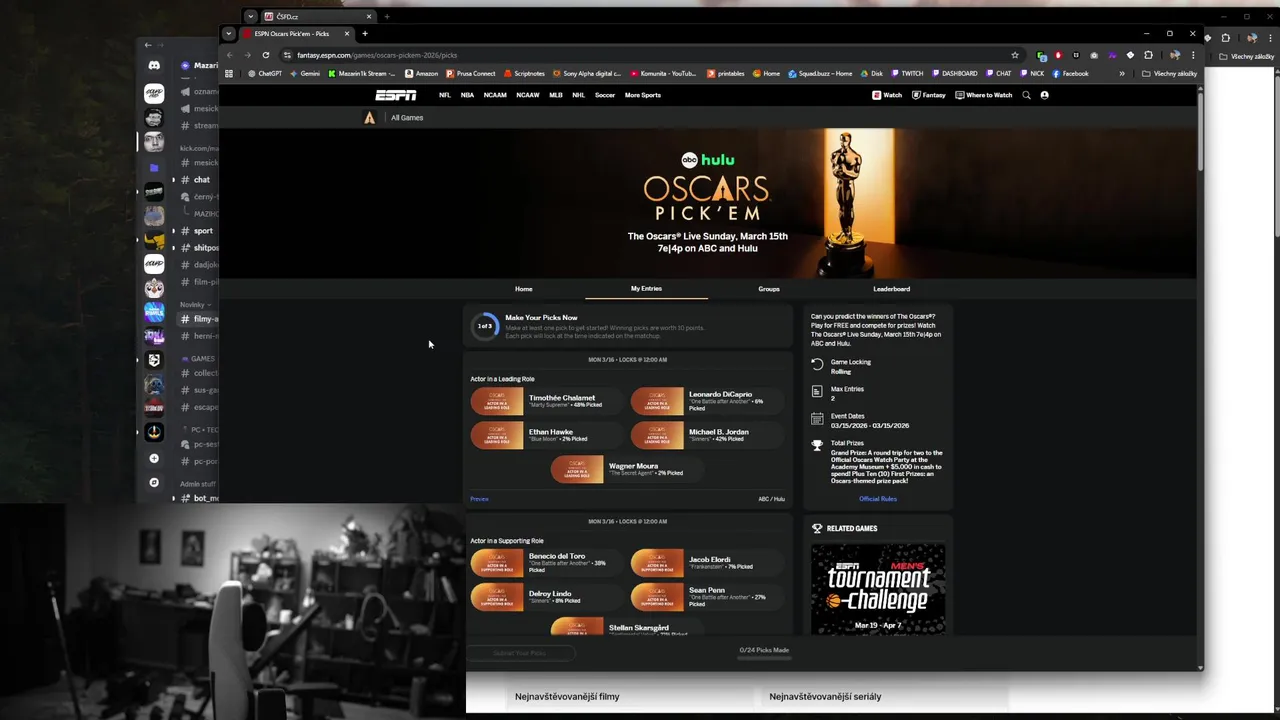Open Where to Watch in ESPN header
Viewport: 1280px width, 720px height.
click(984, 95)
